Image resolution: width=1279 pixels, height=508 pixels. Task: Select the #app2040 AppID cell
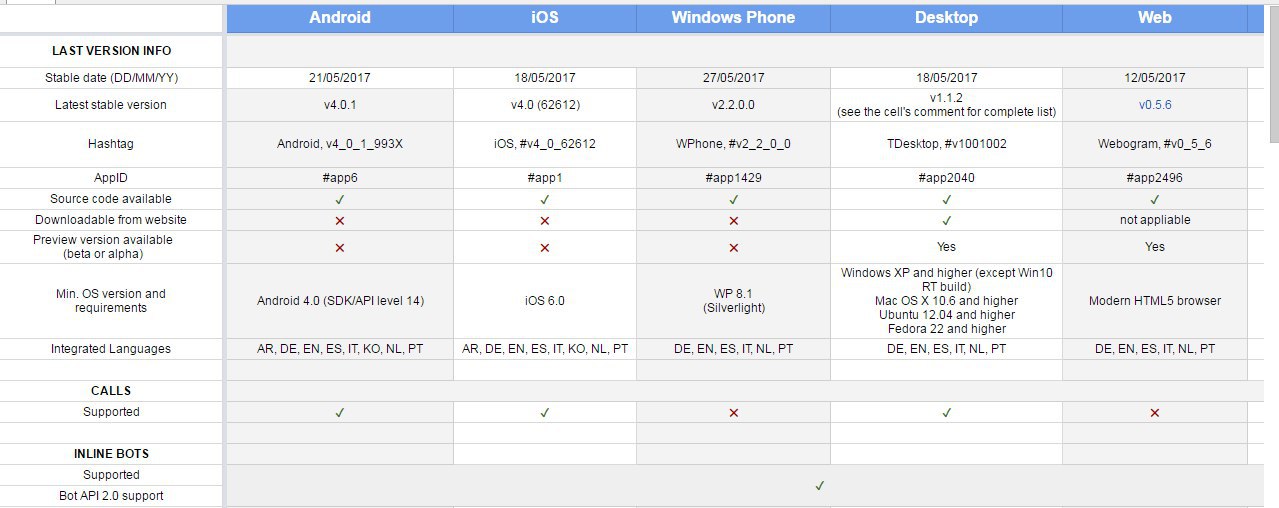coord(946,178)
